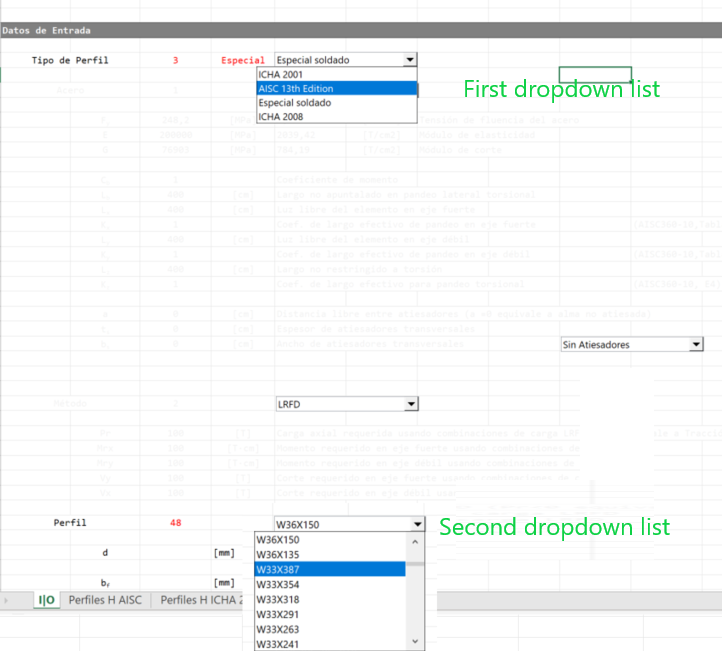Viewport: 722px width, 651px height.
Task: Click profile list scroll down arrow
Action: (415, 641)
